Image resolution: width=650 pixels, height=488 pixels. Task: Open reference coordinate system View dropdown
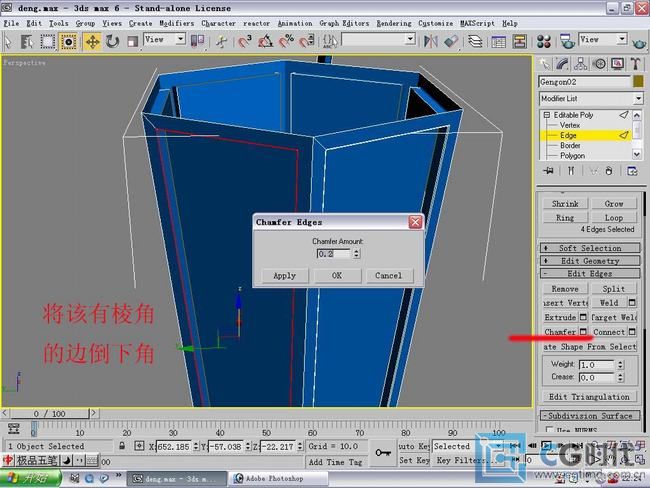point(165,40)
